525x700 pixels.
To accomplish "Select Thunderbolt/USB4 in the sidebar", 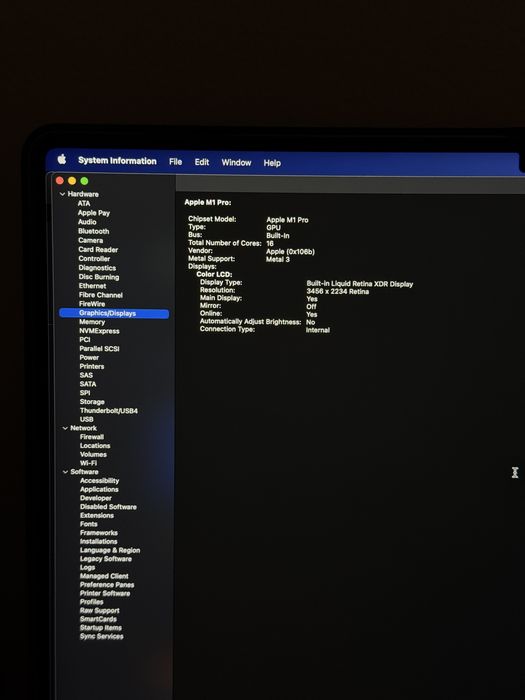I will (x=109, y=411).
